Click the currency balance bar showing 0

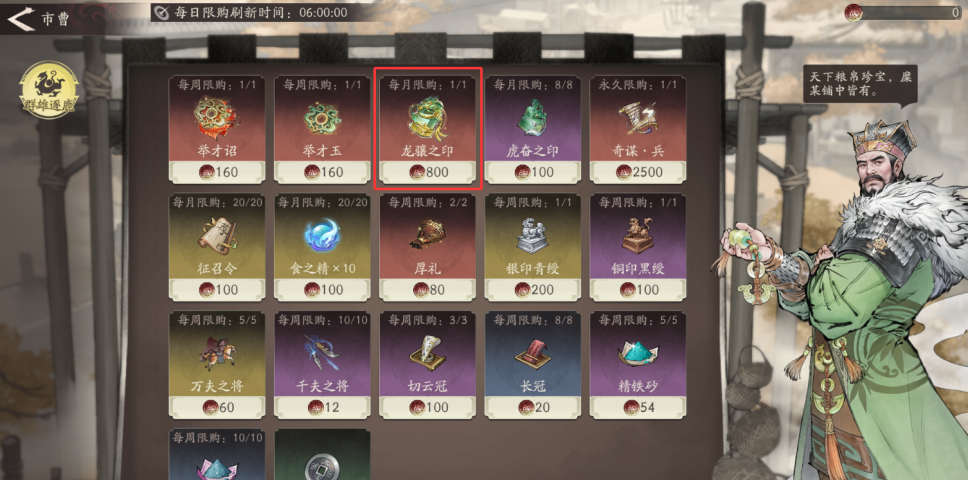pos(903,12)
